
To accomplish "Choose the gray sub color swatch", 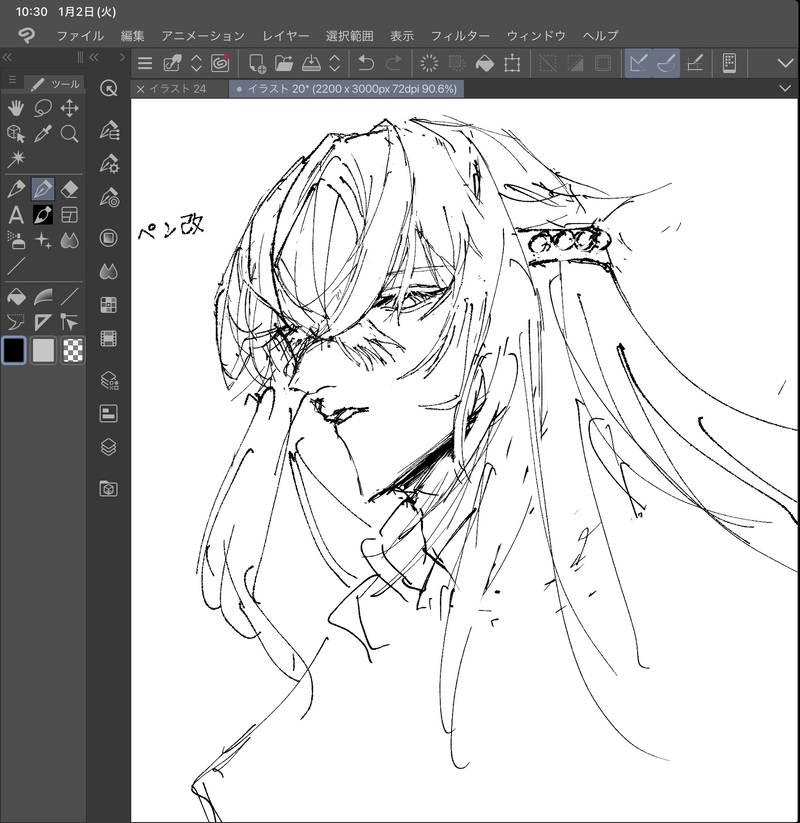I will coord(43,350).
